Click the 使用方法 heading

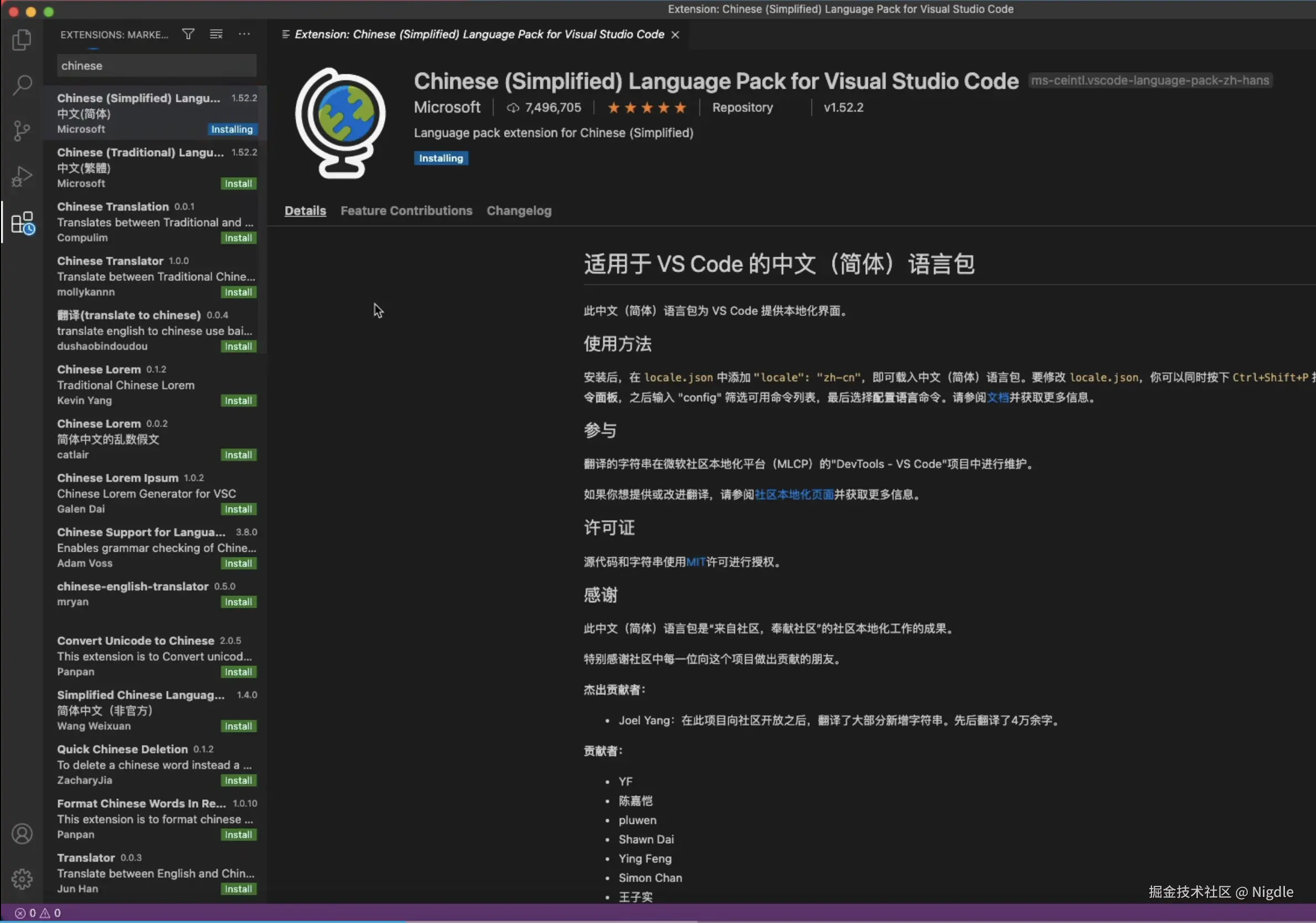[x=618, y=344]
